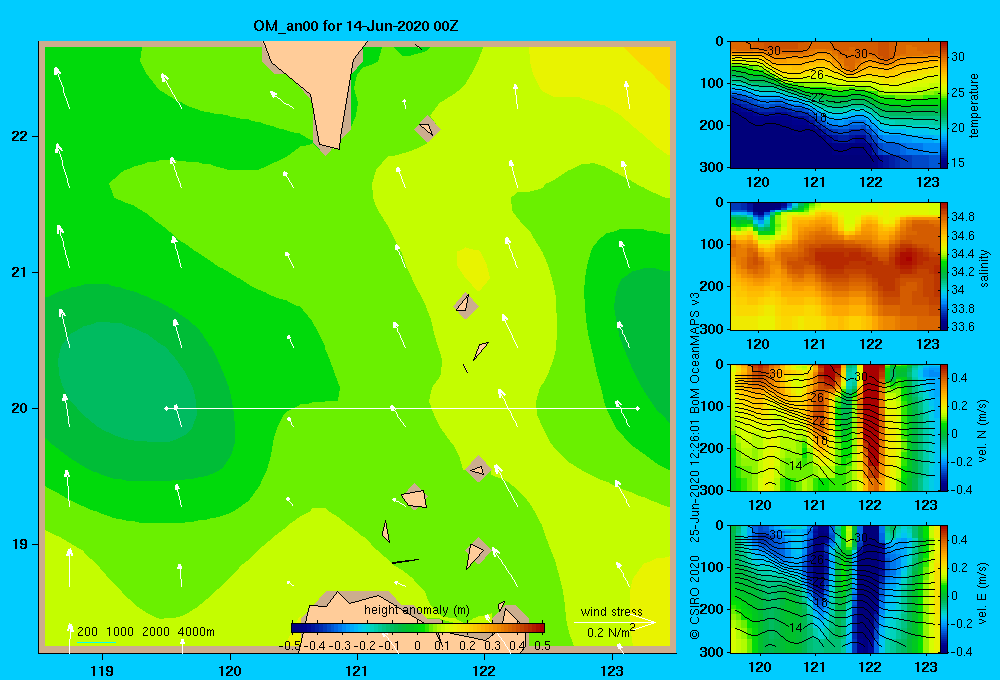Click the latitude '22' label on main map
Screen dimensions: 1000x680
19,136
